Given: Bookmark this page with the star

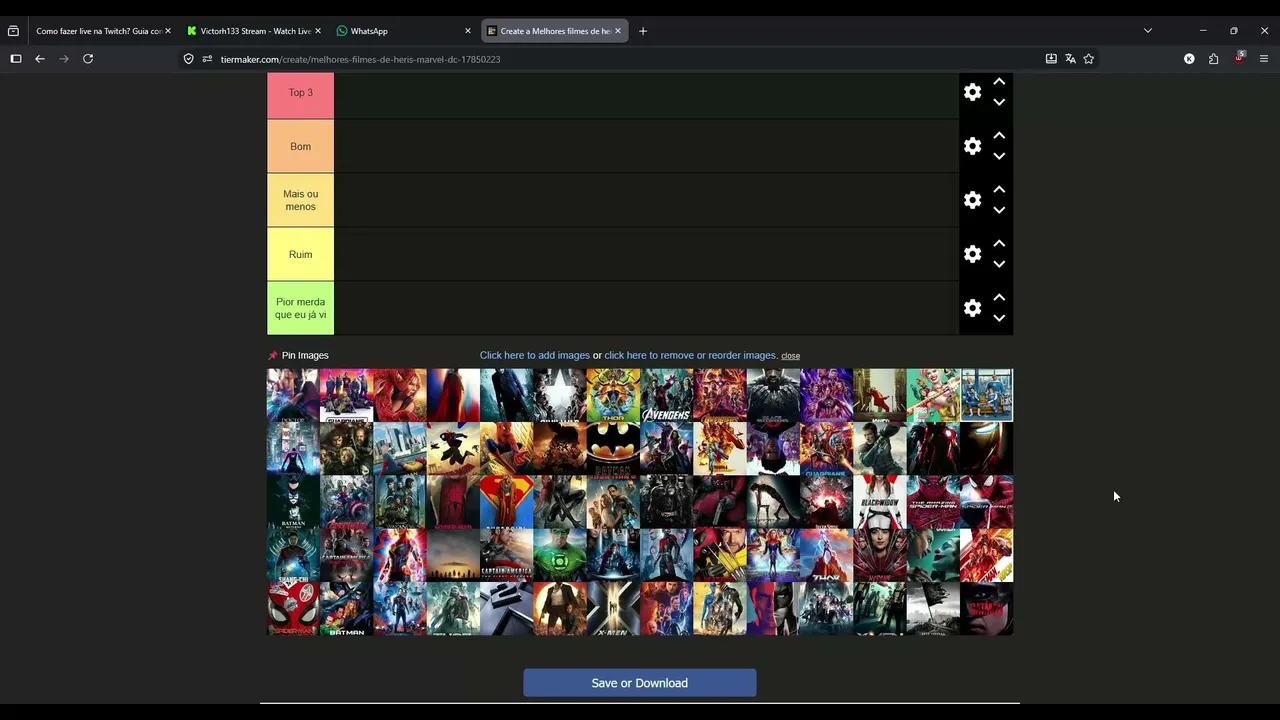Looking at the screenshot, I should coord(1089,59).
